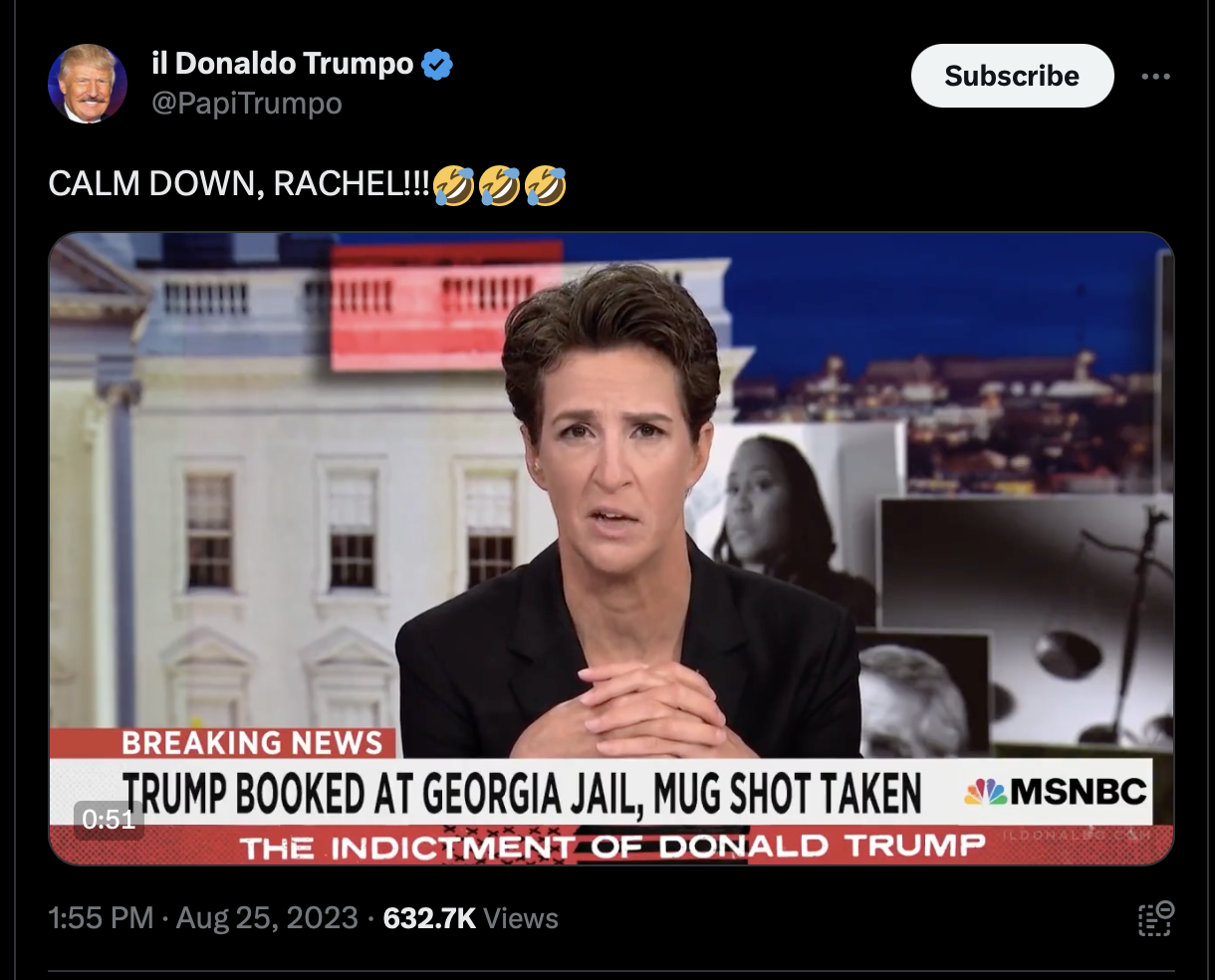Click the icon at bottom right of post
Image resolution: width=1215 pixels, height=980 pixels.
[1155, 918]
